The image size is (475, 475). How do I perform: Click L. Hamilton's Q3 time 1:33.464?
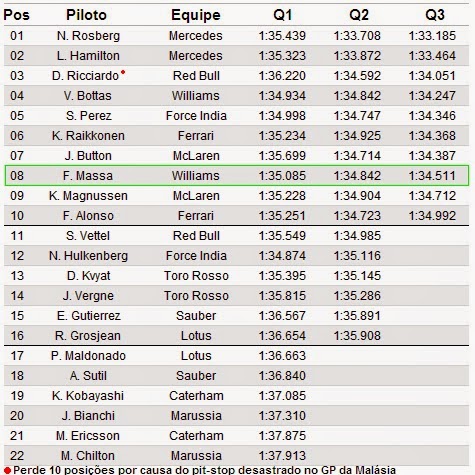pos(432,56)
